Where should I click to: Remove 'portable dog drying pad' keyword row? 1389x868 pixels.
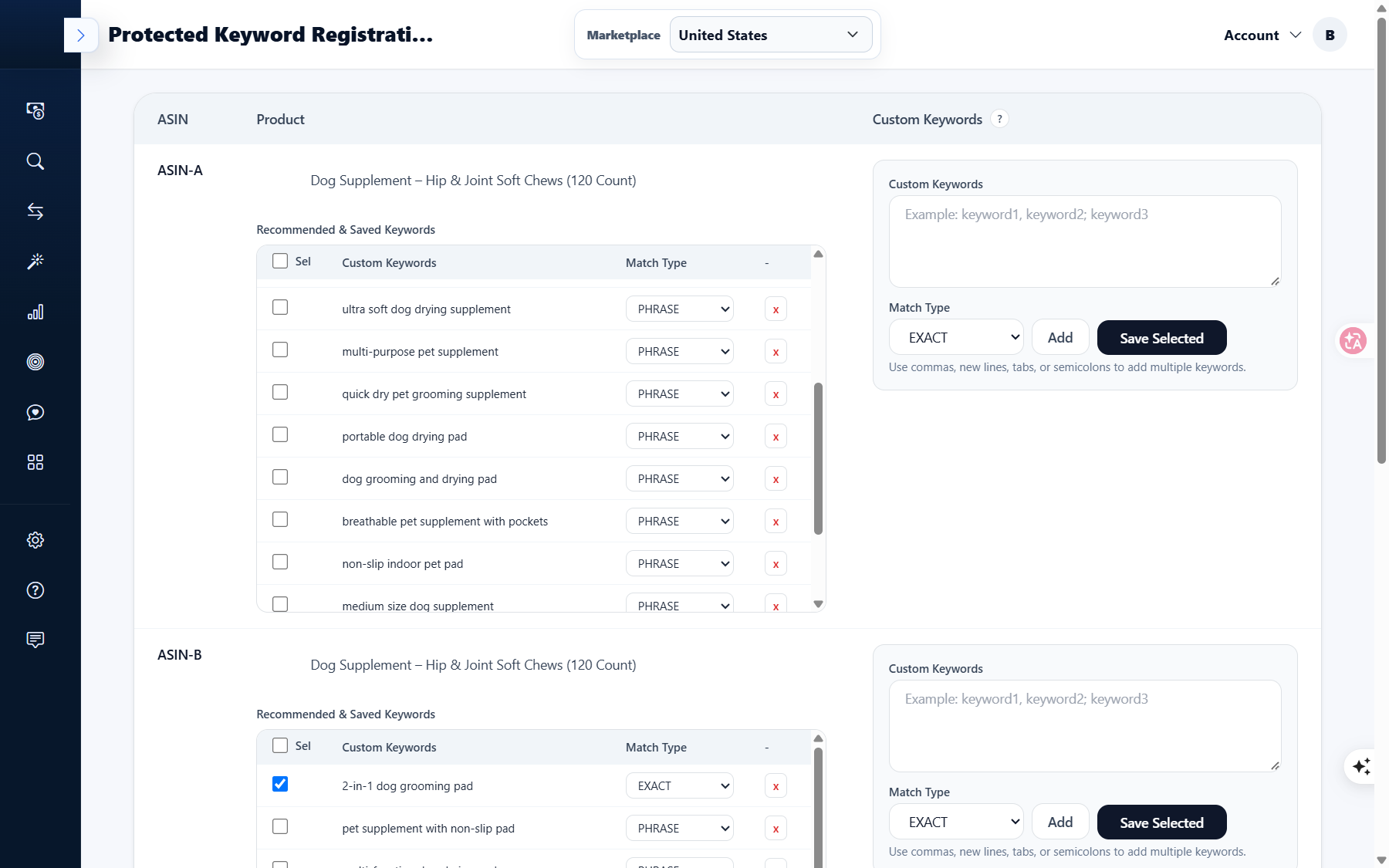click(776, 437)
